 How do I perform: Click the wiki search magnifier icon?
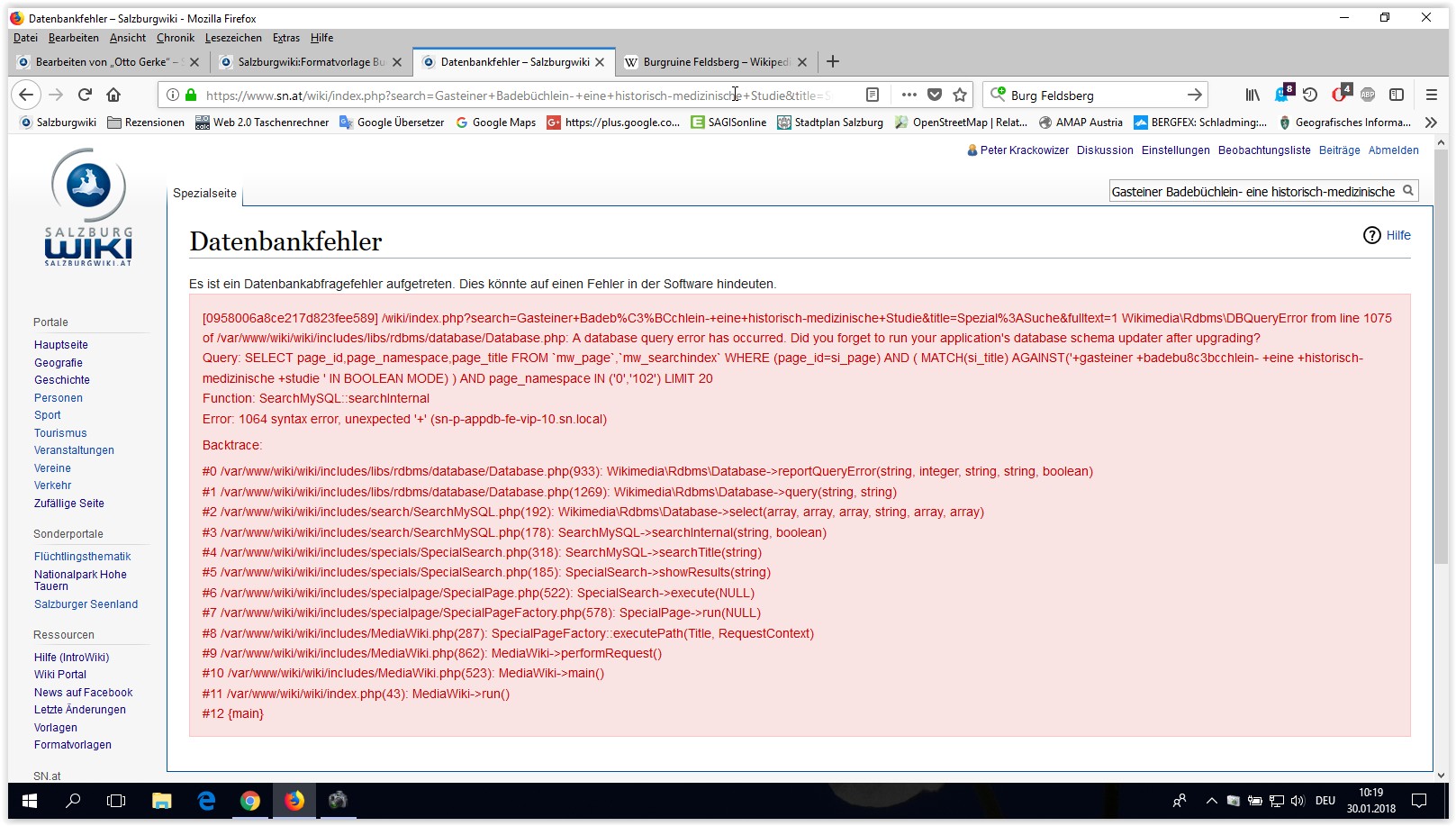click(1408, 191)
